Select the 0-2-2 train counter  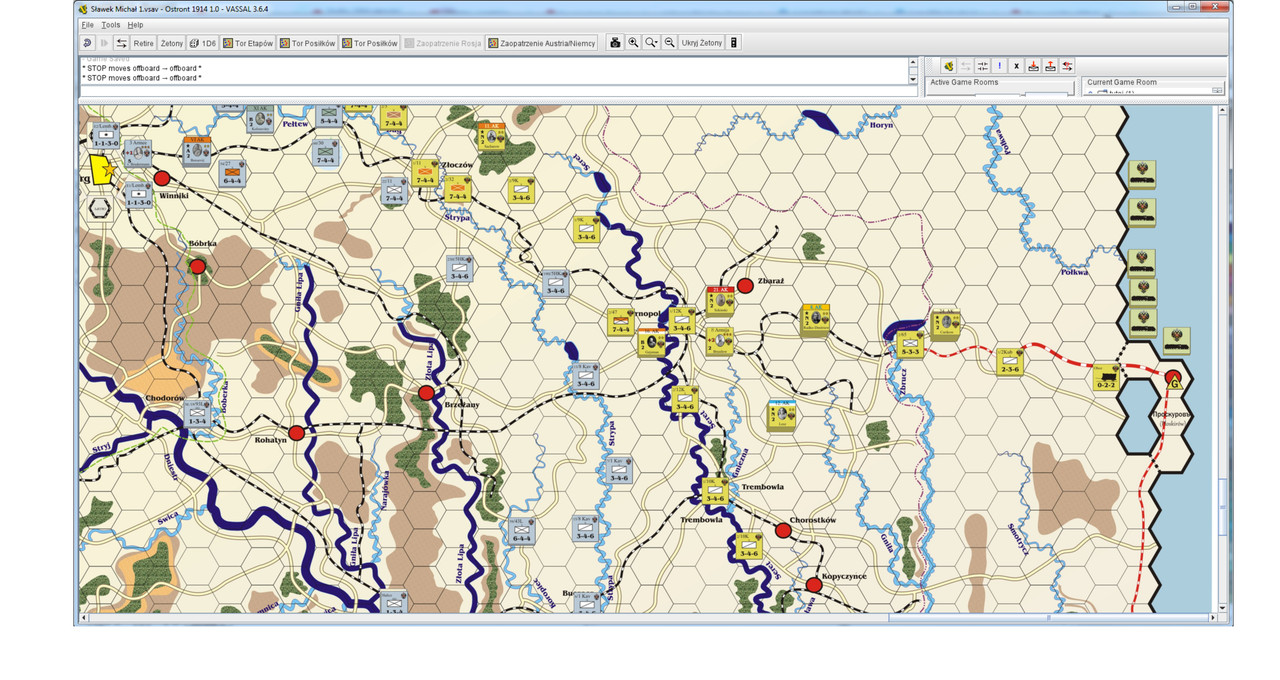(1106, 378)
